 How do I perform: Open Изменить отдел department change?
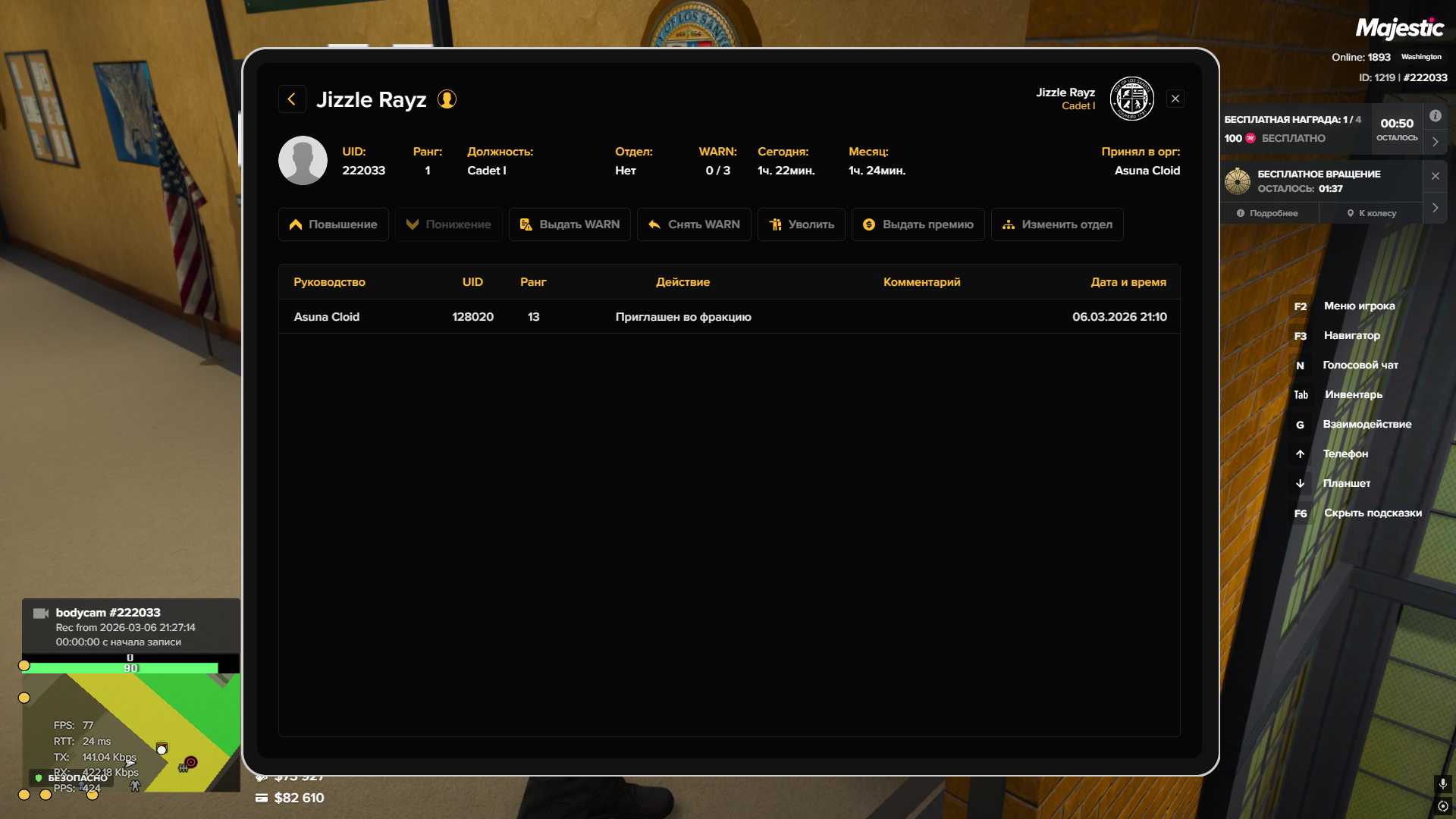(1057, 224)
